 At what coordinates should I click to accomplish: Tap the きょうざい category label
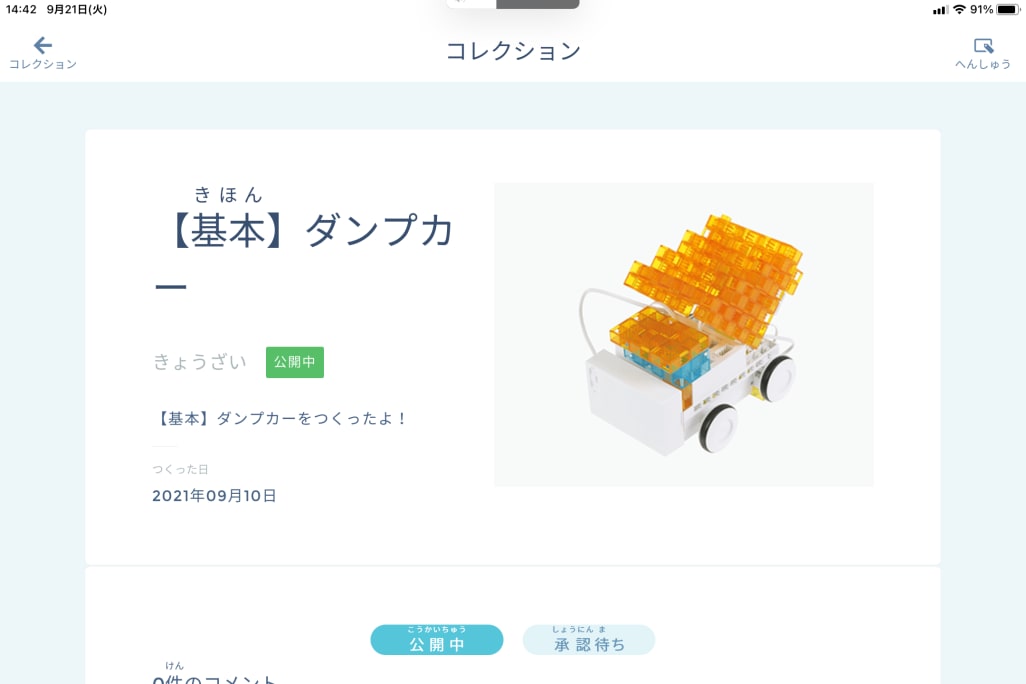(x=200, y=362)
